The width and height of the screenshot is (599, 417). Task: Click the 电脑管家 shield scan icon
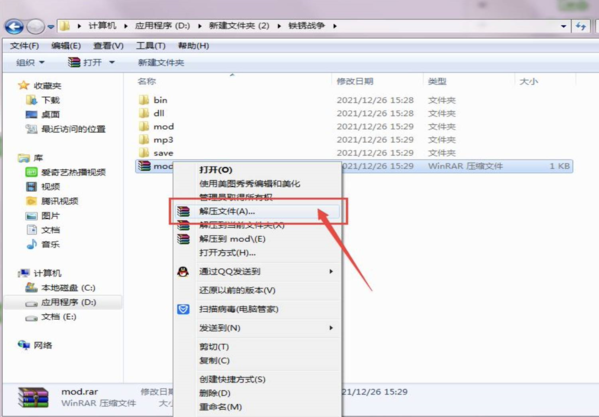pos(183,309)
